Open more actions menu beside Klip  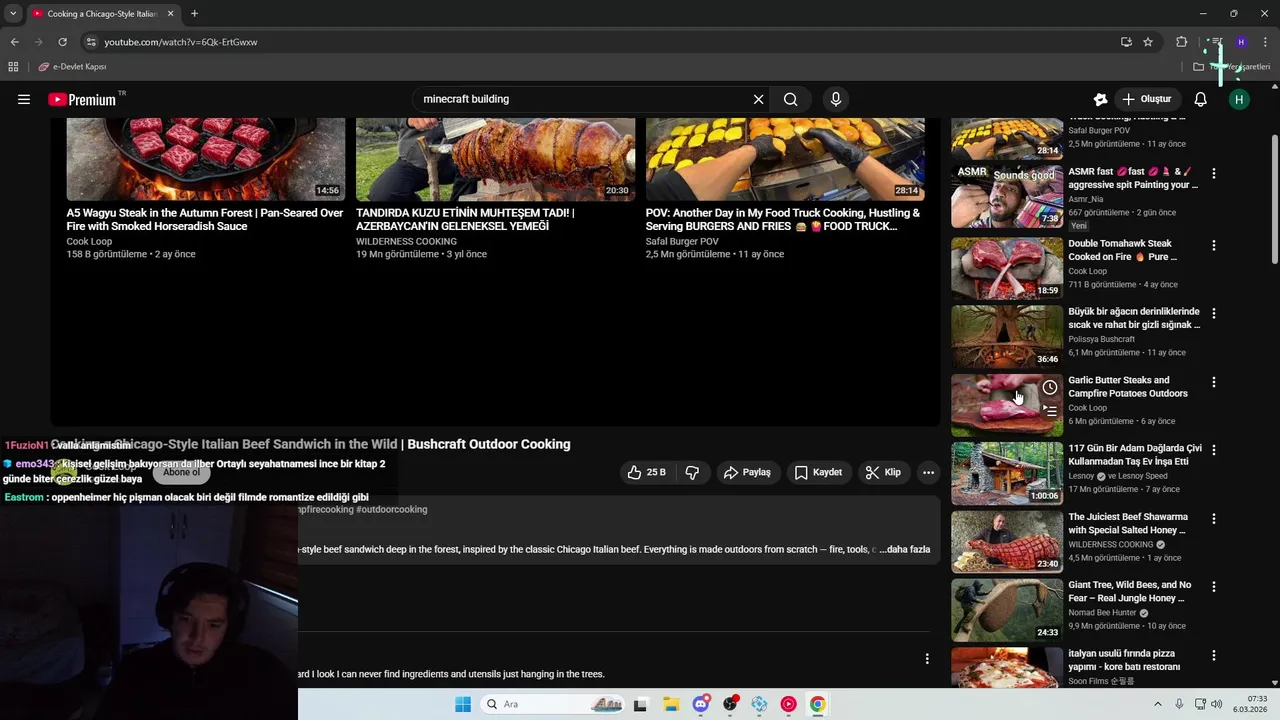(928, 472)
